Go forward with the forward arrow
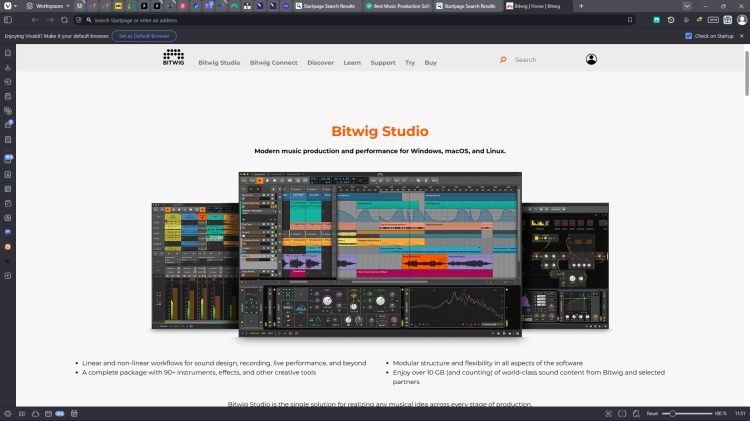This screenshot has width=750, height=421. coord(50,20)
